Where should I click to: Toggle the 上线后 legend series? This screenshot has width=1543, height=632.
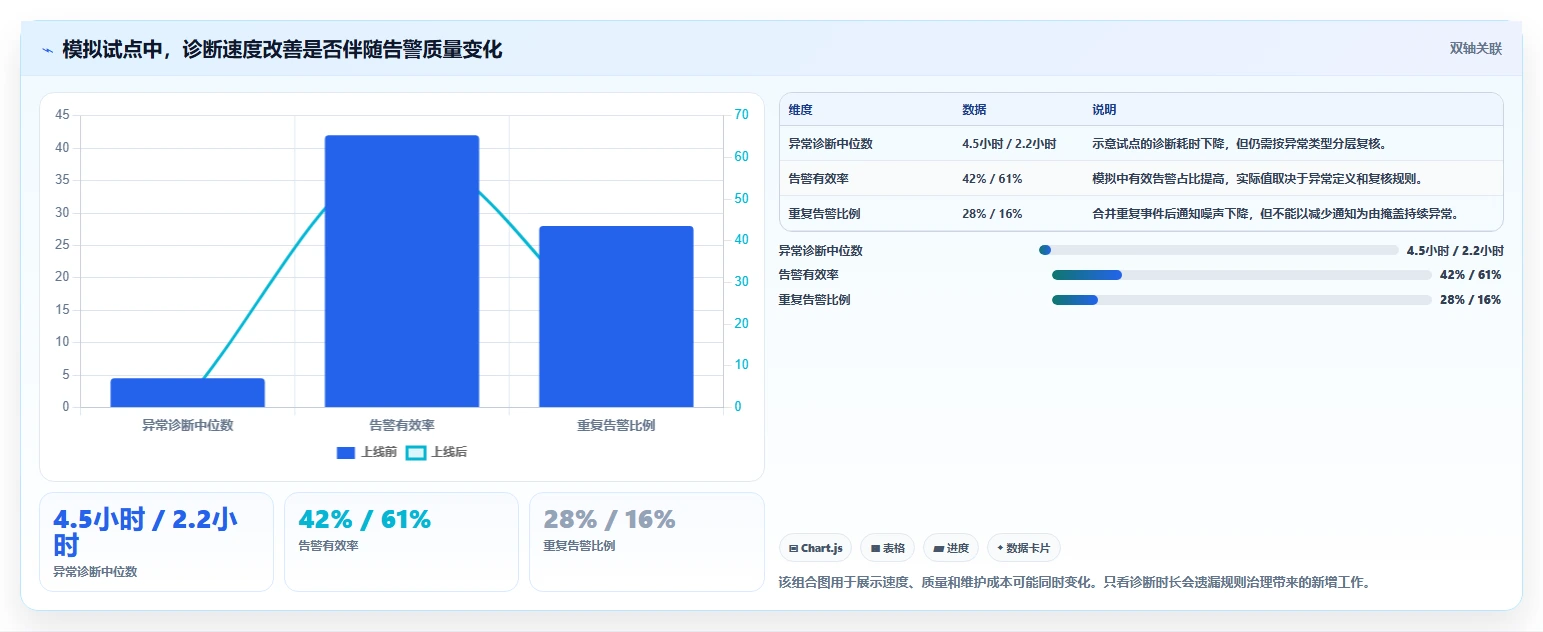[x=437, y=452]
